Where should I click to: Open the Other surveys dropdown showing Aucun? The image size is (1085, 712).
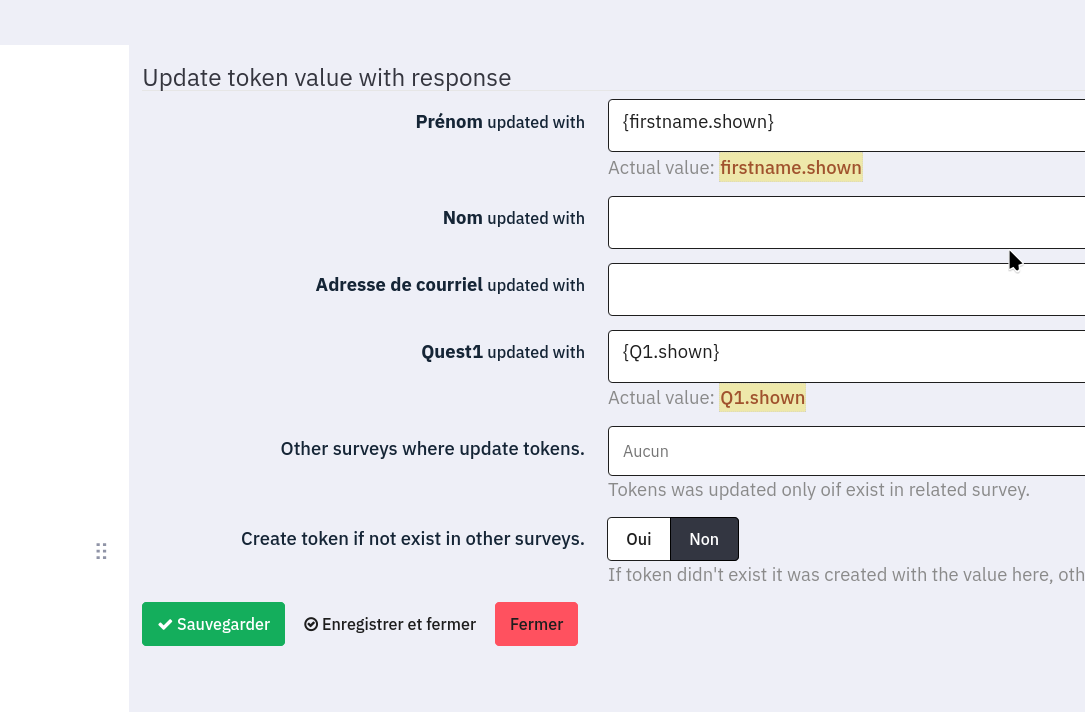pyautogui.click(x=846, y=451)
